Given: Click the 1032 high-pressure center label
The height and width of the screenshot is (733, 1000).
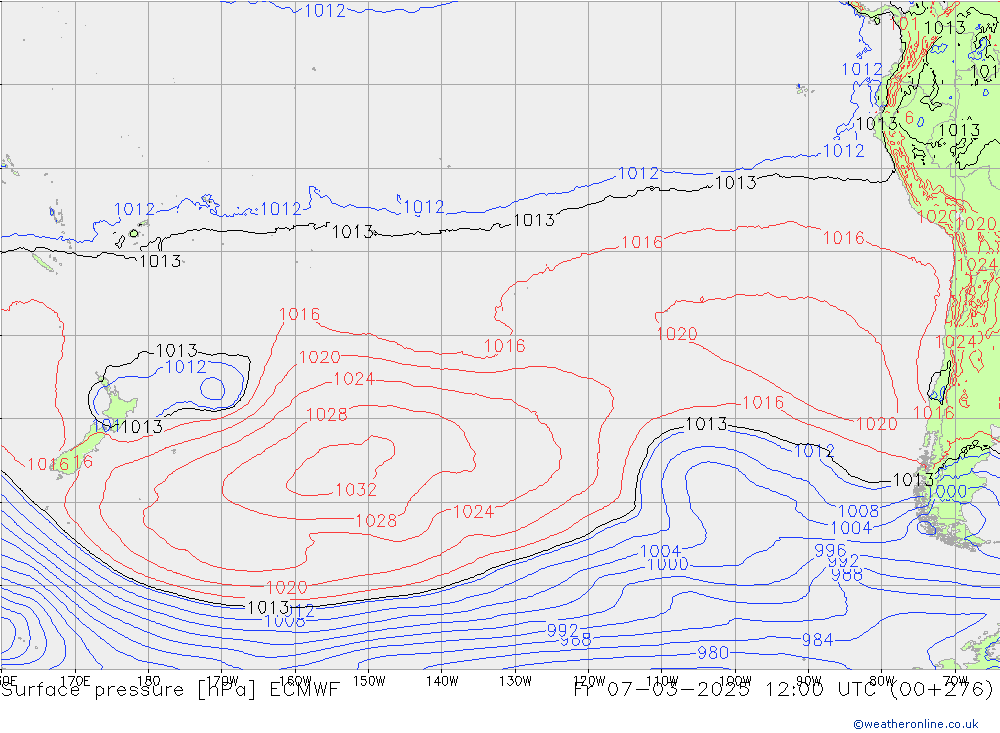Looking at the screenshot, I should 356,489.
